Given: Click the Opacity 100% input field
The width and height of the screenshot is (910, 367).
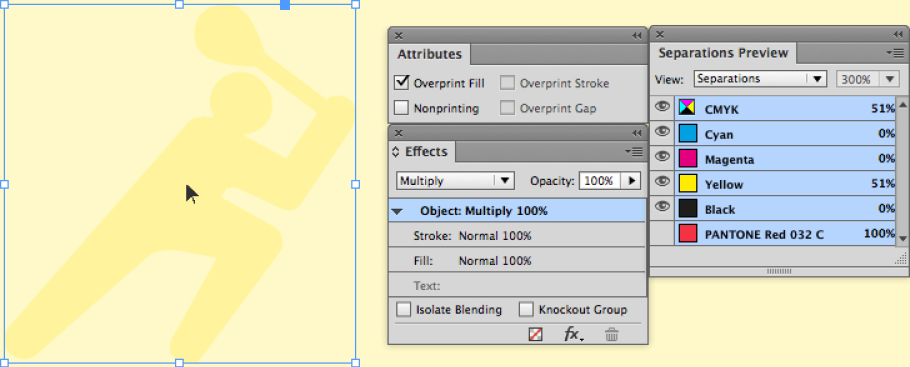Looking at the screenshot, I should point(600,181).
